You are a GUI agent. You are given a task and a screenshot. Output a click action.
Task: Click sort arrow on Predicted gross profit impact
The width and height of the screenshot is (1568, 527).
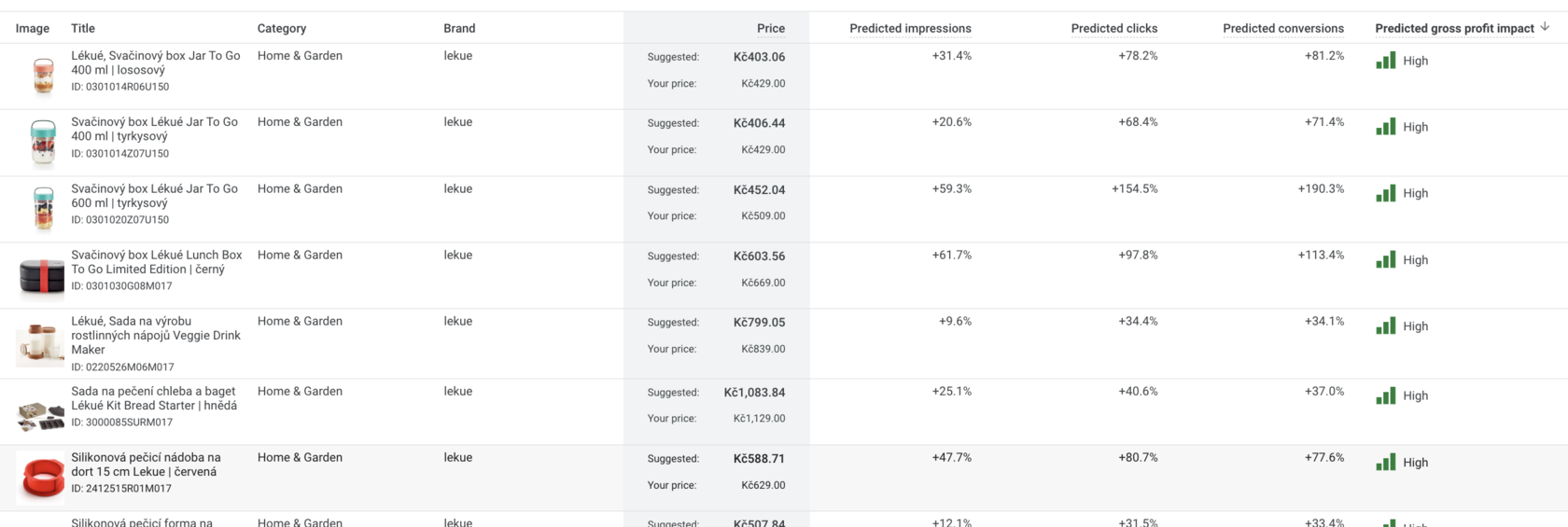click(1545, 27)
